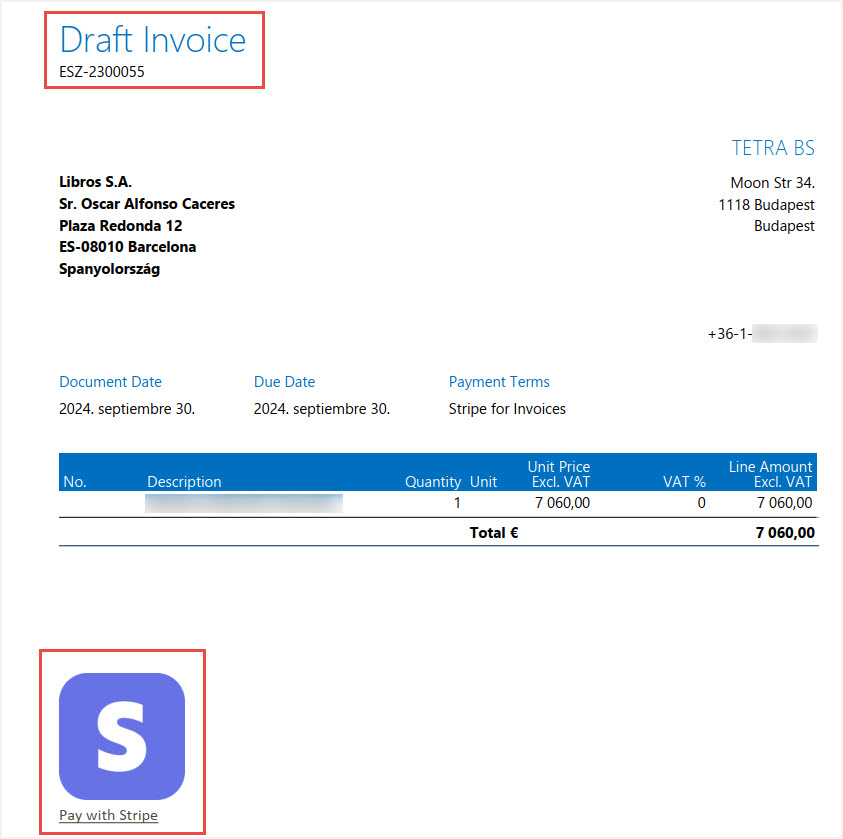Select the Stripe for Invoices payment term
Viewport: 843px width, 839px height.
(x=507, y=409)
